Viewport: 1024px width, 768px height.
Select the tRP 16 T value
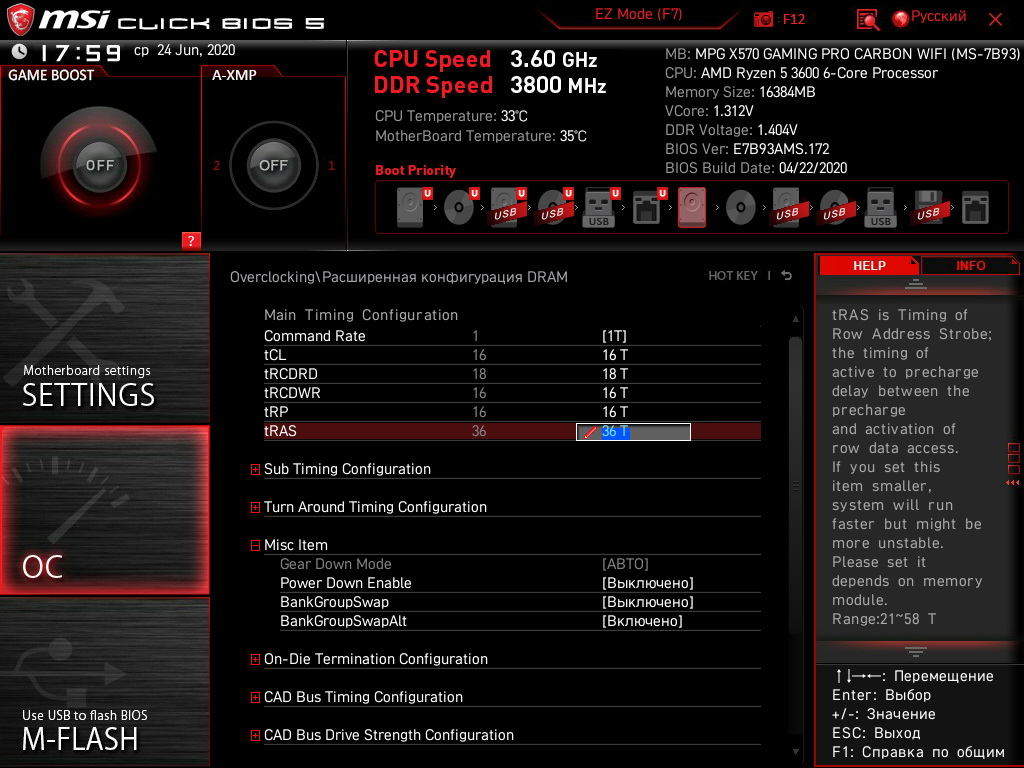(x=615, y=411)
